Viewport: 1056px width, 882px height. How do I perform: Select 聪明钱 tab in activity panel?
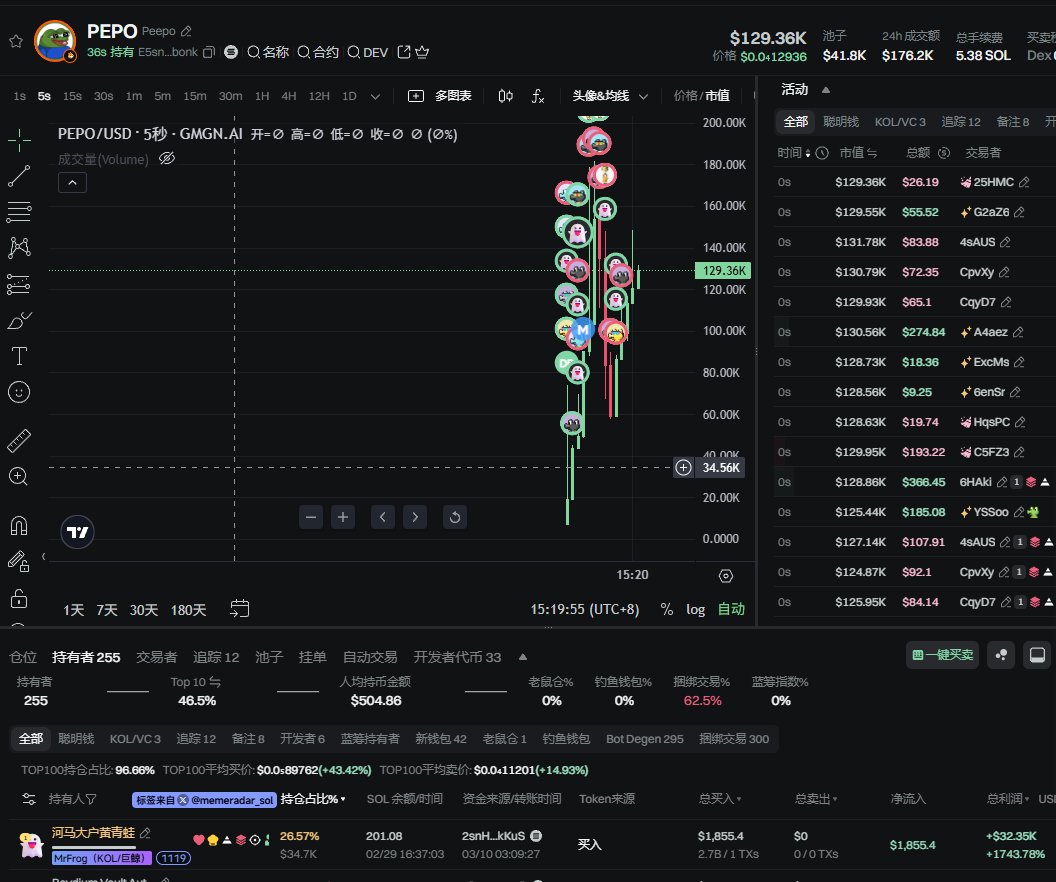click(841, 122)
